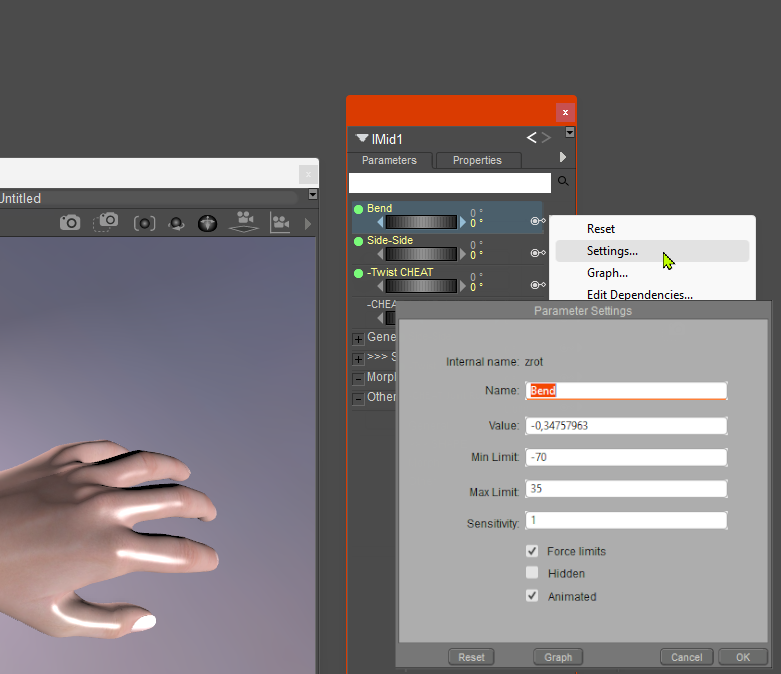Image resolution: width=781 pixels, height=674 pixels.
Task: Click the black trackball sphere icon
Action: point(207,223)
